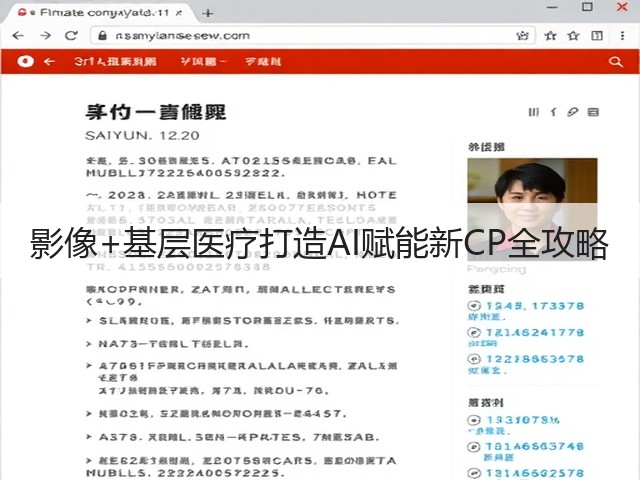Click the columns icon beside article title
640x480 pixels.
pos(533,112)
